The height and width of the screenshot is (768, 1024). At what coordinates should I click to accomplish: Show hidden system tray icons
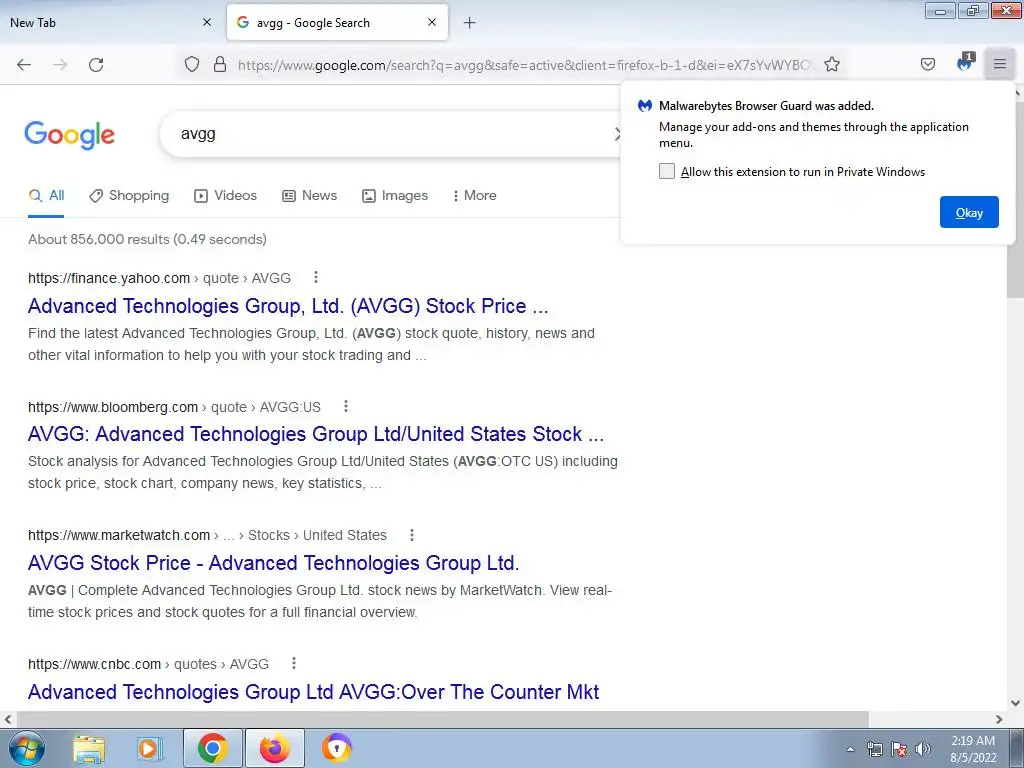point(850,749)
